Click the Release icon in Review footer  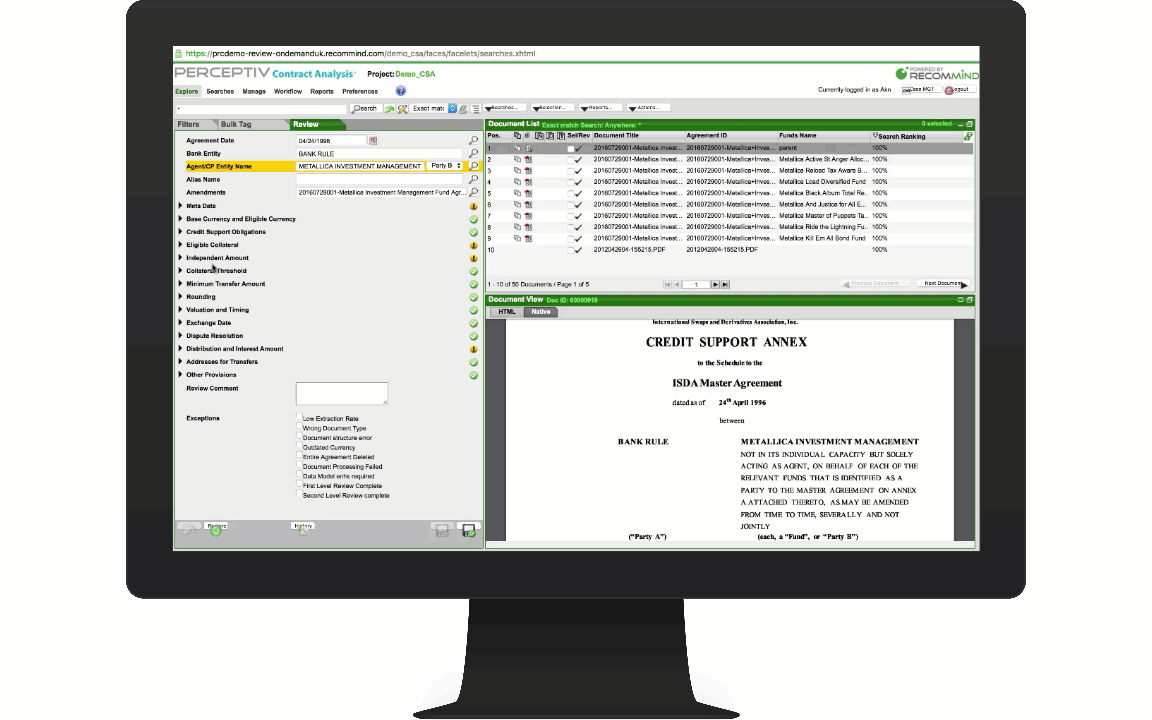pyautogui.click(x=216, y=528)
